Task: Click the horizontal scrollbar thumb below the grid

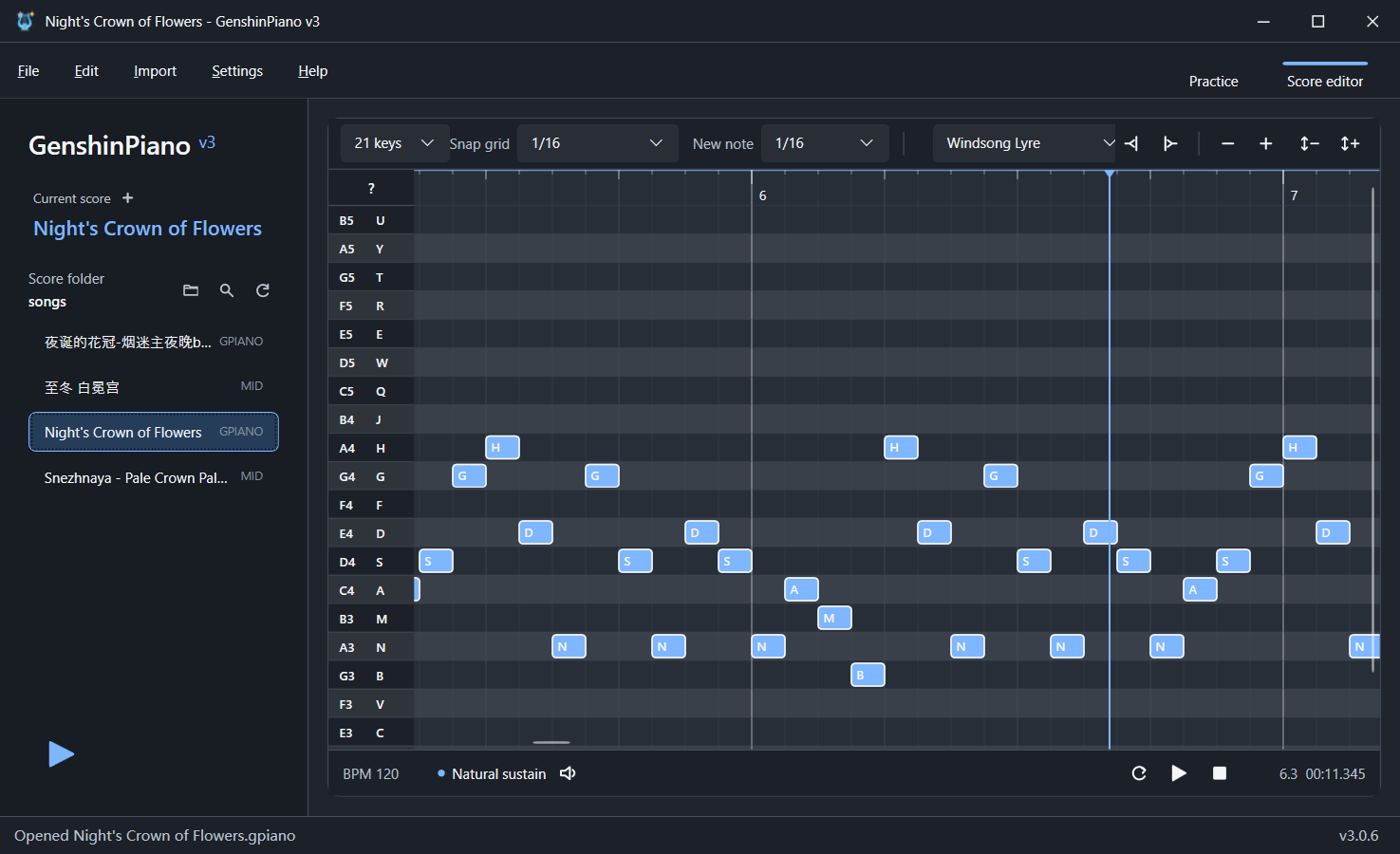Action: pyautogui.click(x=551, y=742)
